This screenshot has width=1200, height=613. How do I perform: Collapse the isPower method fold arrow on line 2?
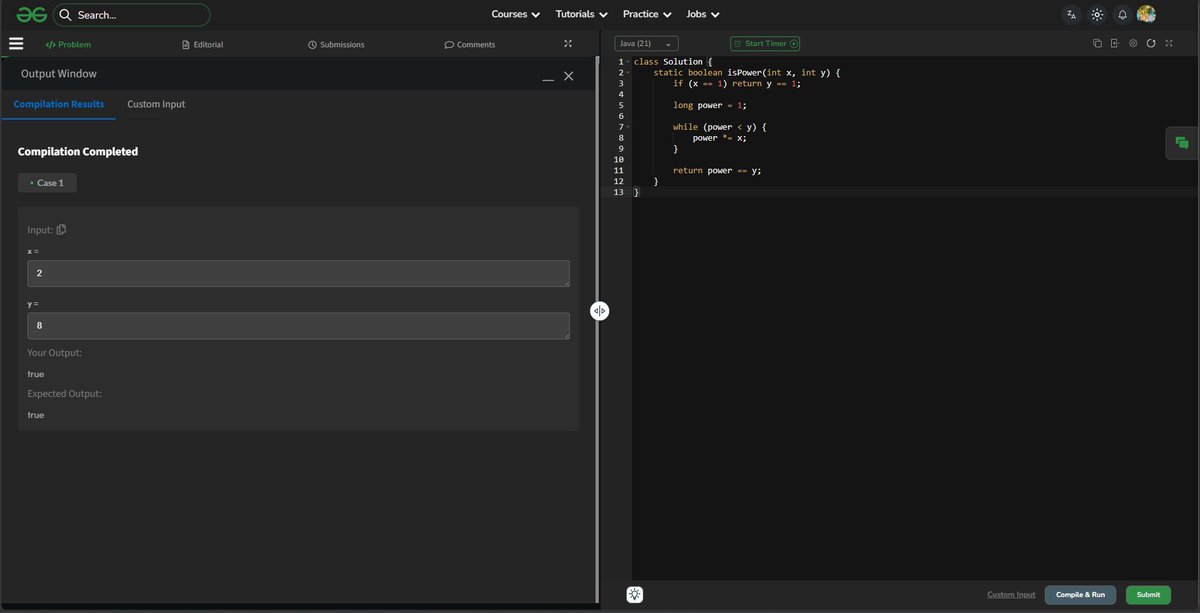627,73
